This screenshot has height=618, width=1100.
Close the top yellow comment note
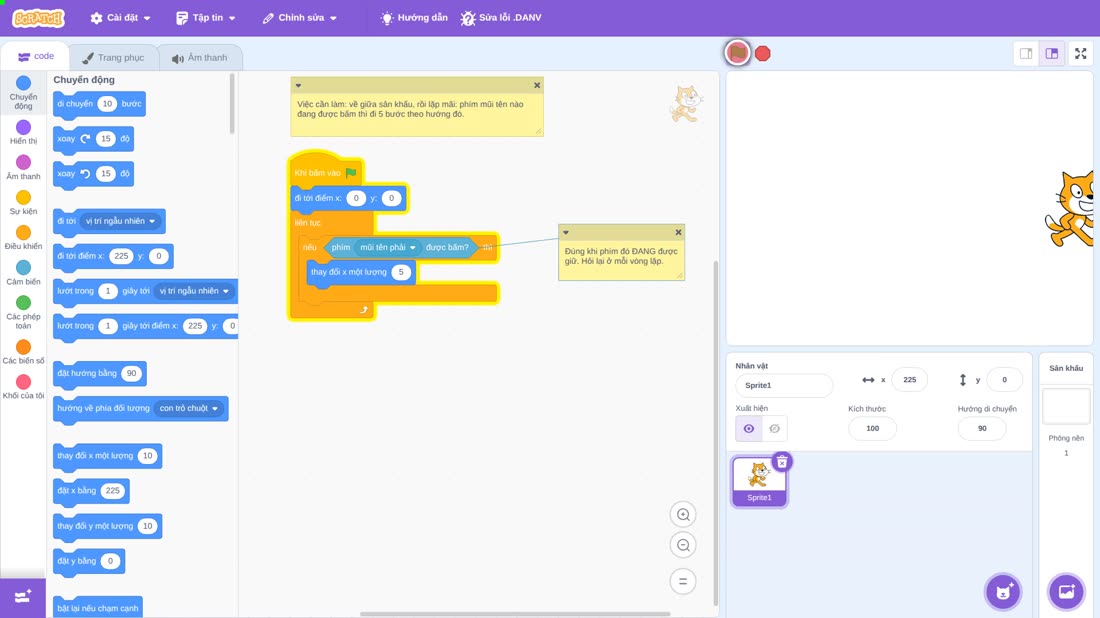pos(537,86)
